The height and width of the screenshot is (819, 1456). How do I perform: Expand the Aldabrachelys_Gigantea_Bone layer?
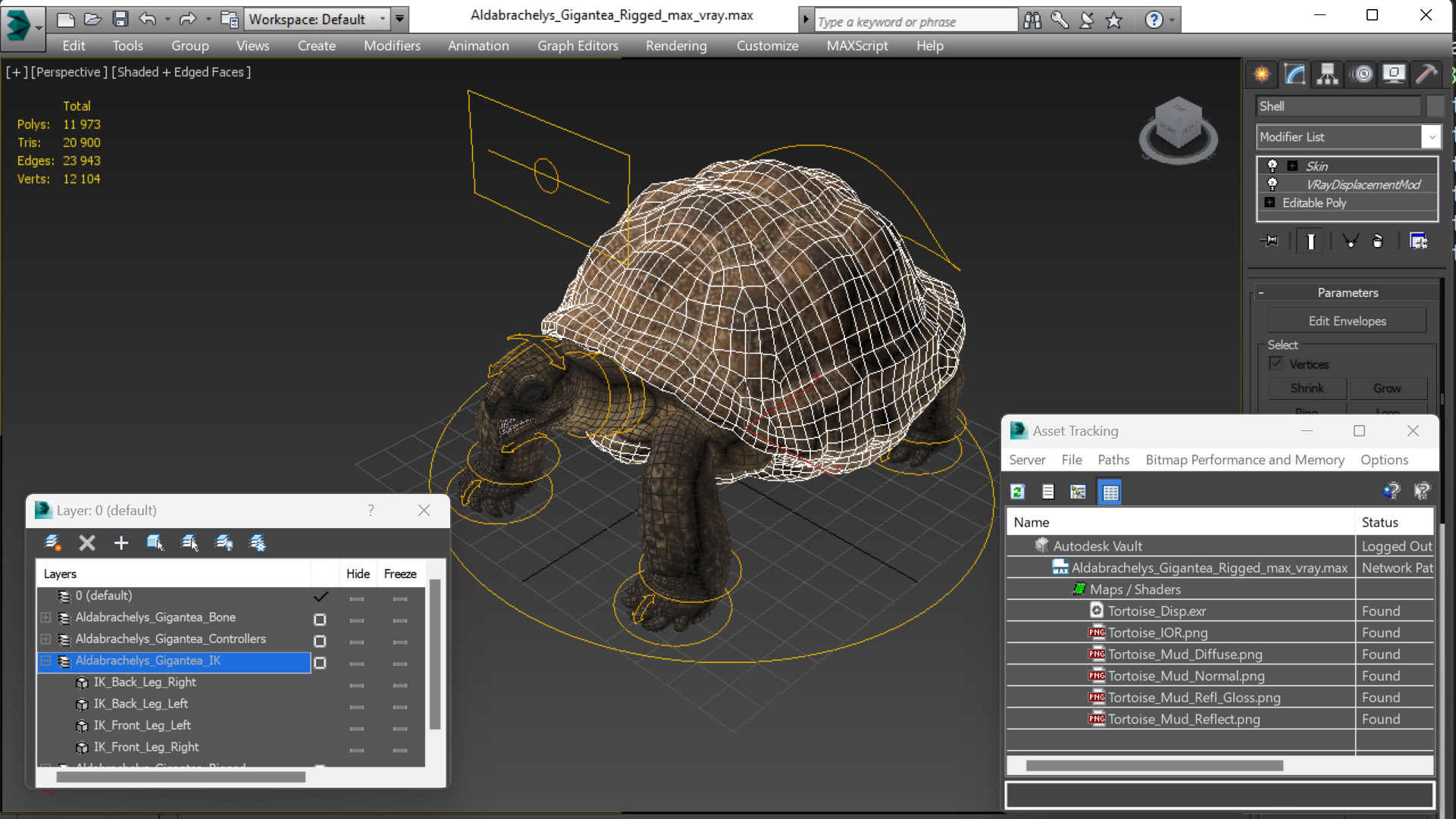(x=46, y=617)
